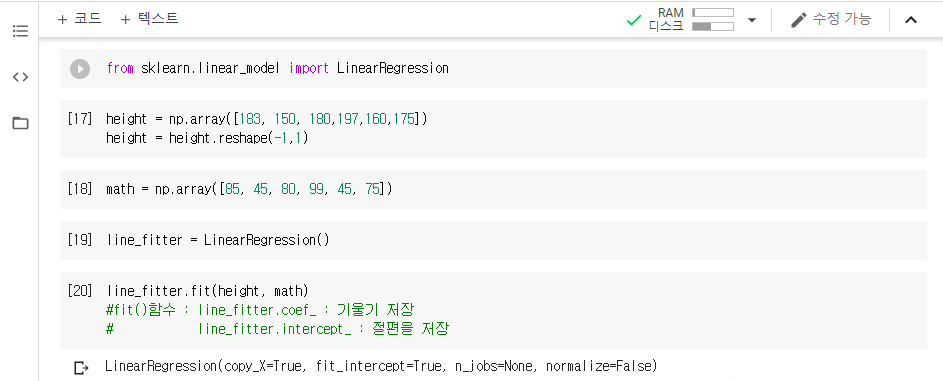The image size is (943, 381).
Task: Add a new code cell with + 코드
Action: (x=79, y=19)
